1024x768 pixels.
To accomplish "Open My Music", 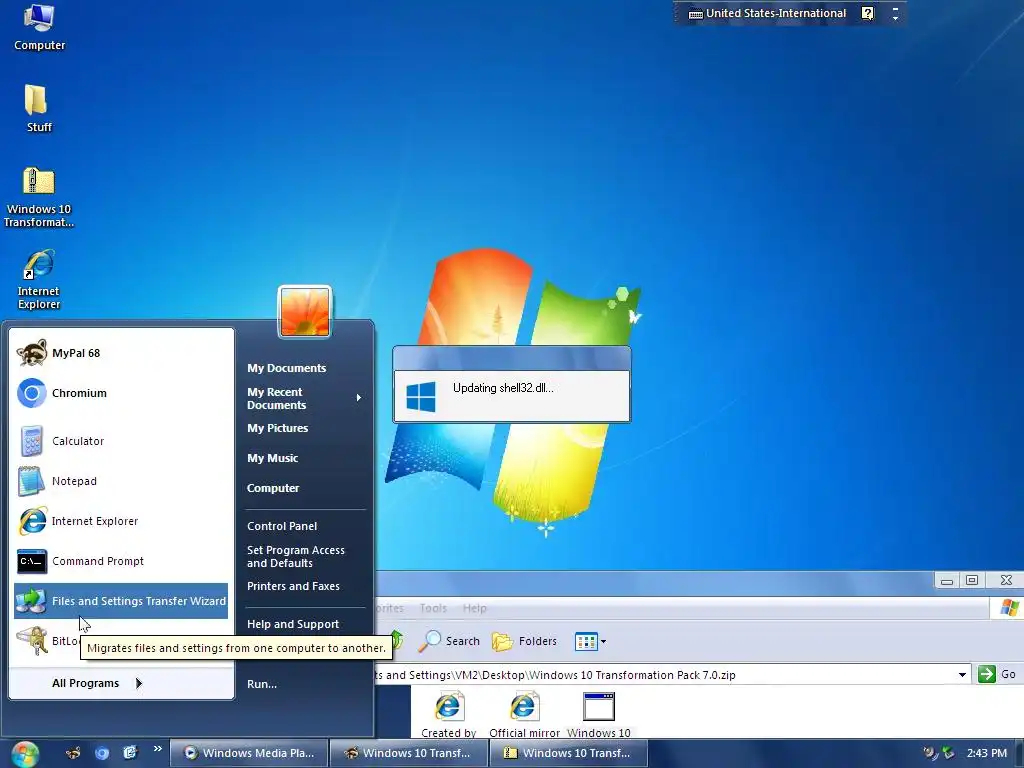I will pos(272,458).
